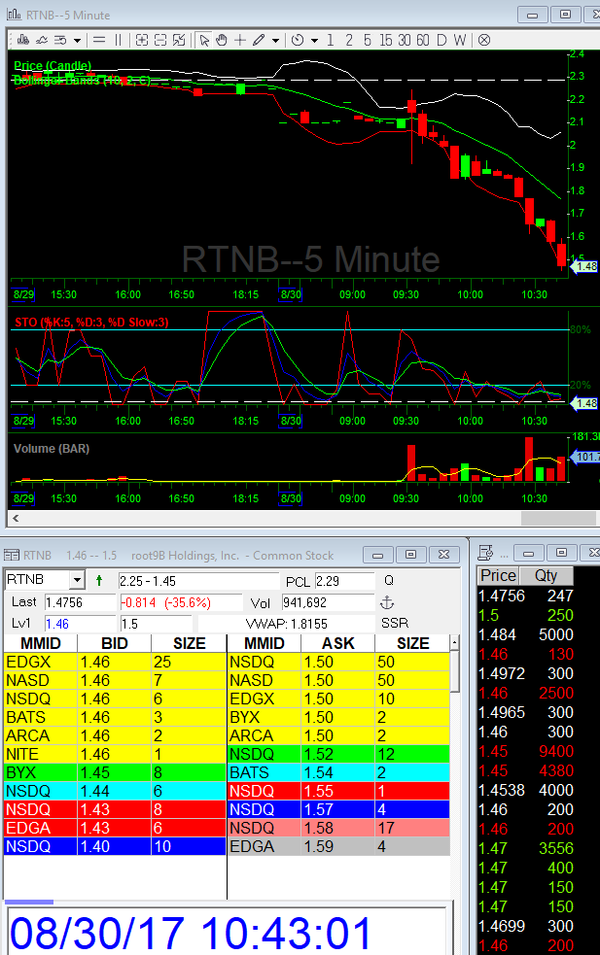Select the crosshair cursor tool
Screen dimensions: 600x955
tap(240, 40)
